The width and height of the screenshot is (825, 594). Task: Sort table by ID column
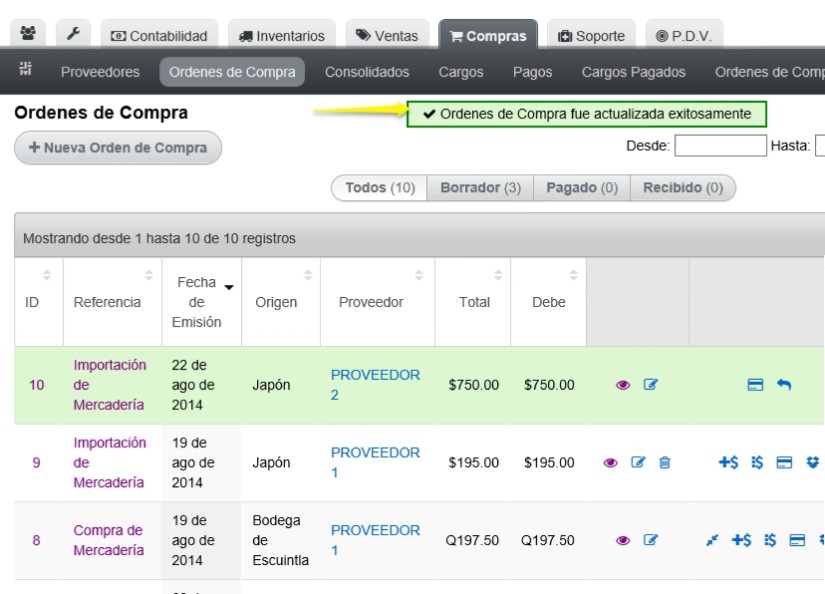pyautogui.click(x=39, y=301)
